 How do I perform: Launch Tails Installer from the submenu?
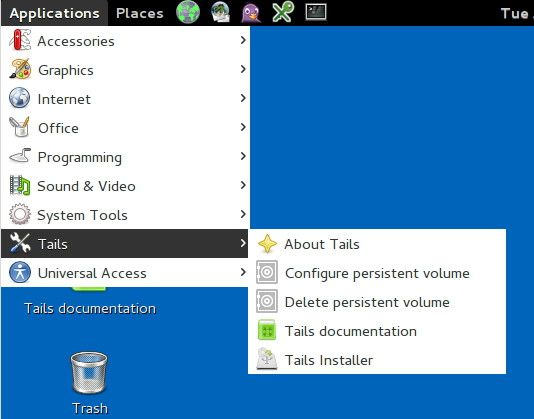click(377, 360)
